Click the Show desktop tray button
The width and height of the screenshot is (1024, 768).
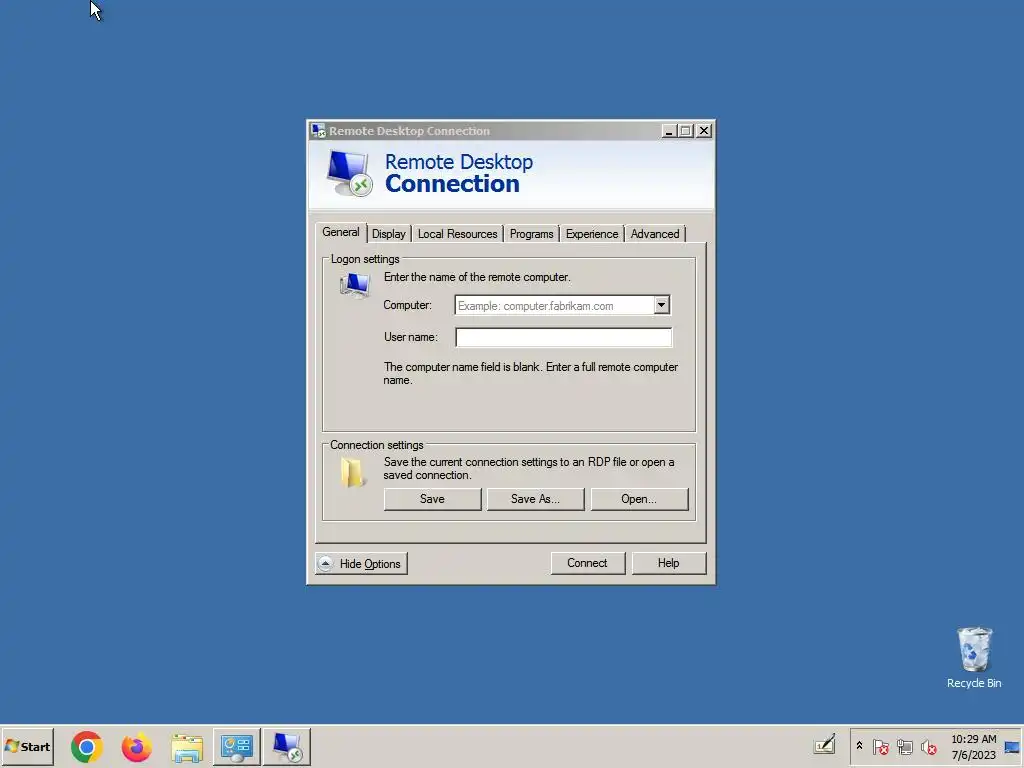(1012, 747)
